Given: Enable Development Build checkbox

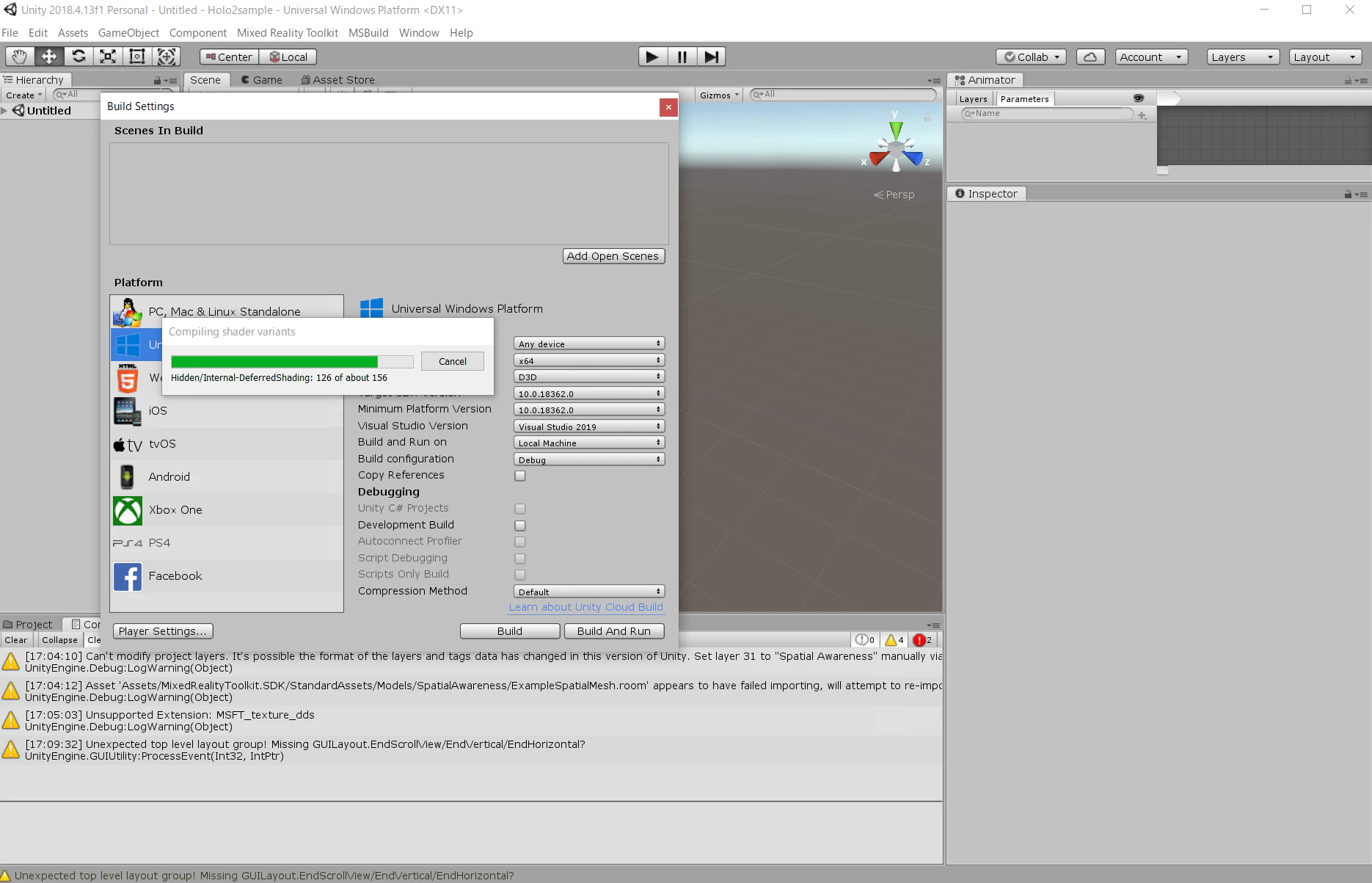Looking at the screenshot, I should (520, 526).
